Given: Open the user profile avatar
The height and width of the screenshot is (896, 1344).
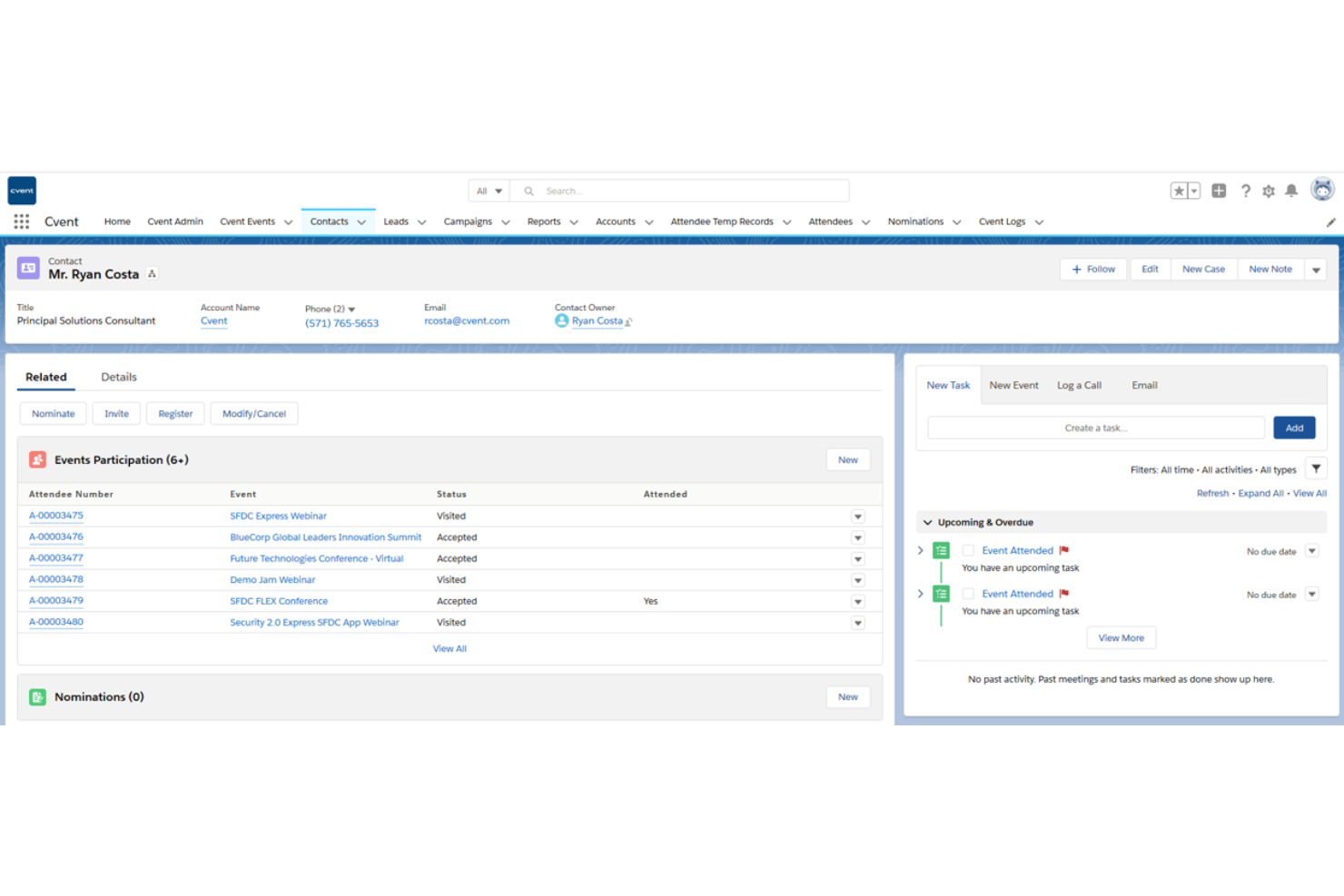Looking at the screenshot, I should [x=1322, y=190].
